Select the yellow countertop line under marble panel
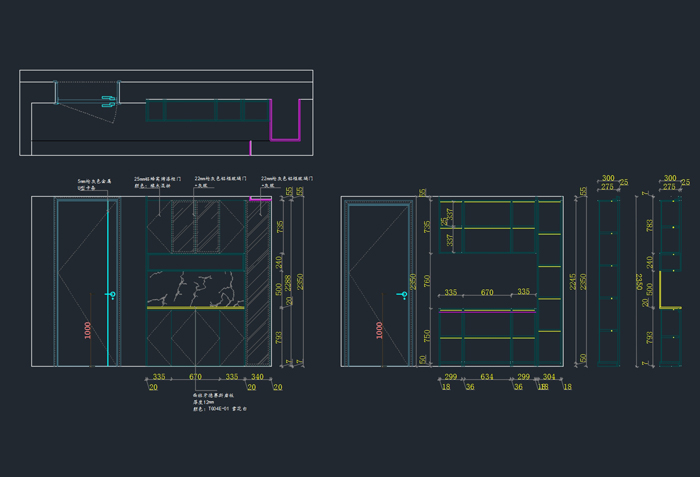This screenshot has width=700, height=477. (196, 309)
